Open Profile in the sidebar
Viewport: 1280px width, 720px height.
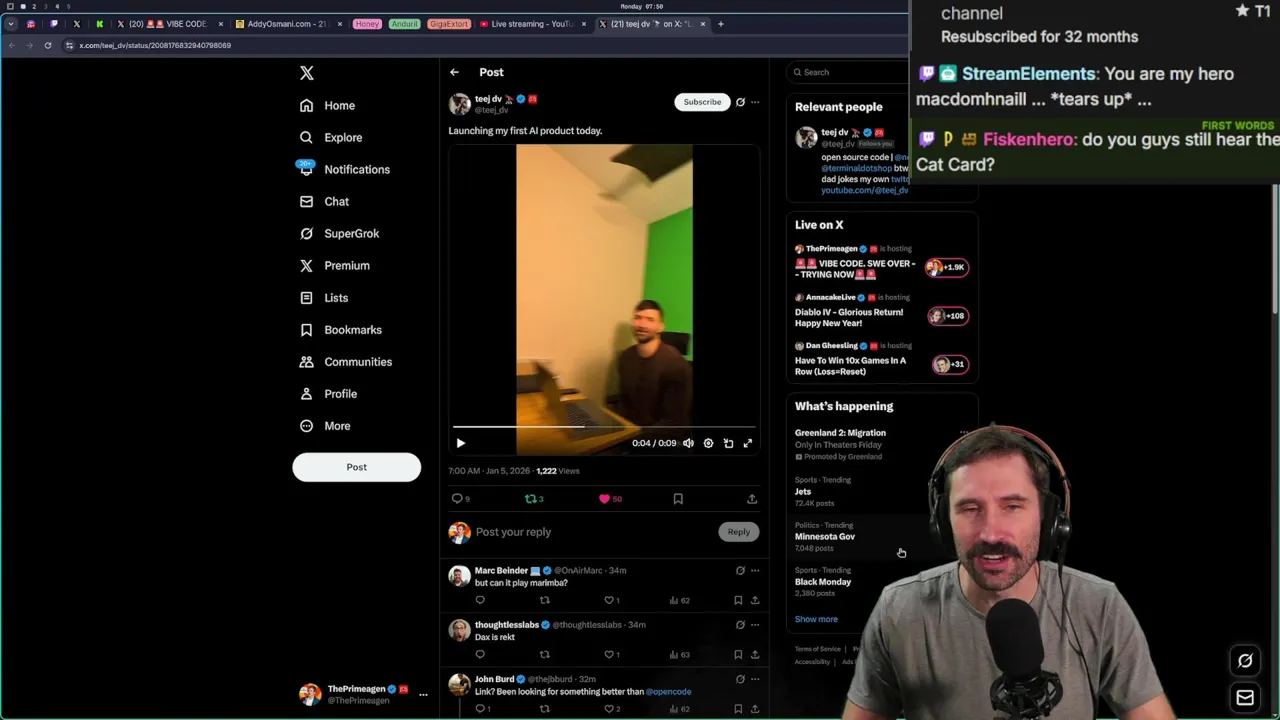tap(328, 393)
